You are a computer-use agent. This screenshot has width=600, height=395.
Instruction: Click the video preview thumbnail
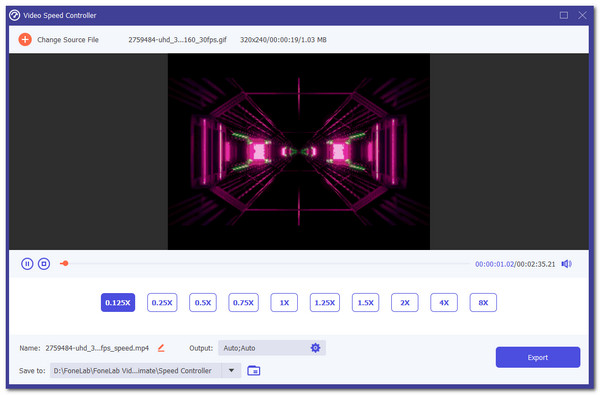coord(299,152)
